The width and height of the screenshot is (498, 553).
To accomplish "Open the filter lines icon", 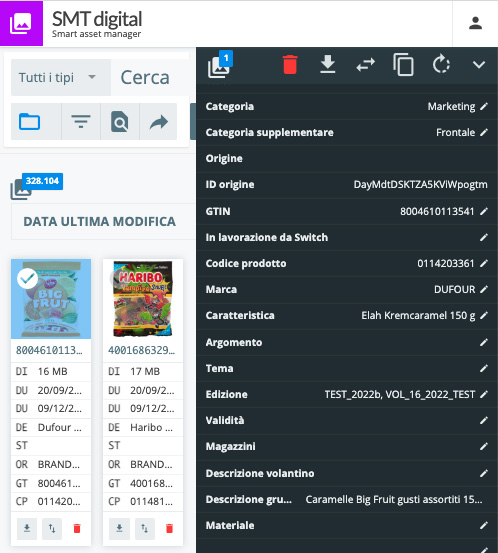I will pos(81,121).
